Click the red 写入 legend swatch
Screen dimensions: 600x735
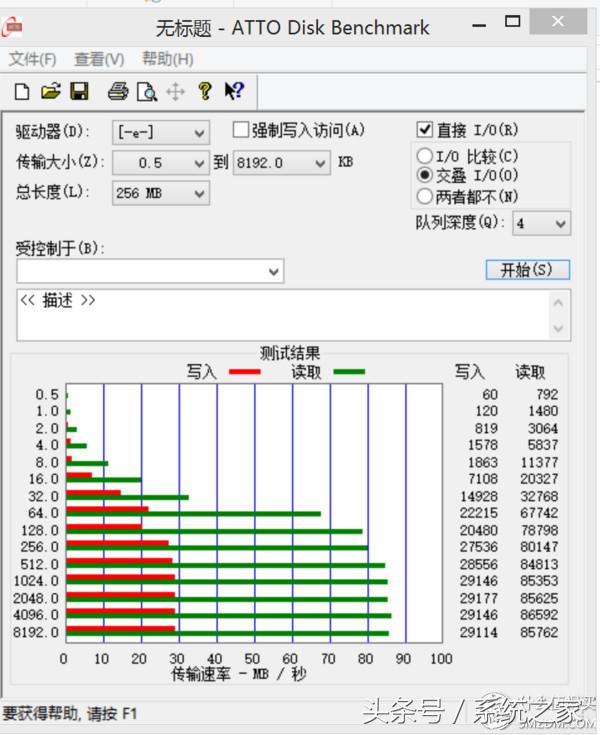tap(244, 372)
